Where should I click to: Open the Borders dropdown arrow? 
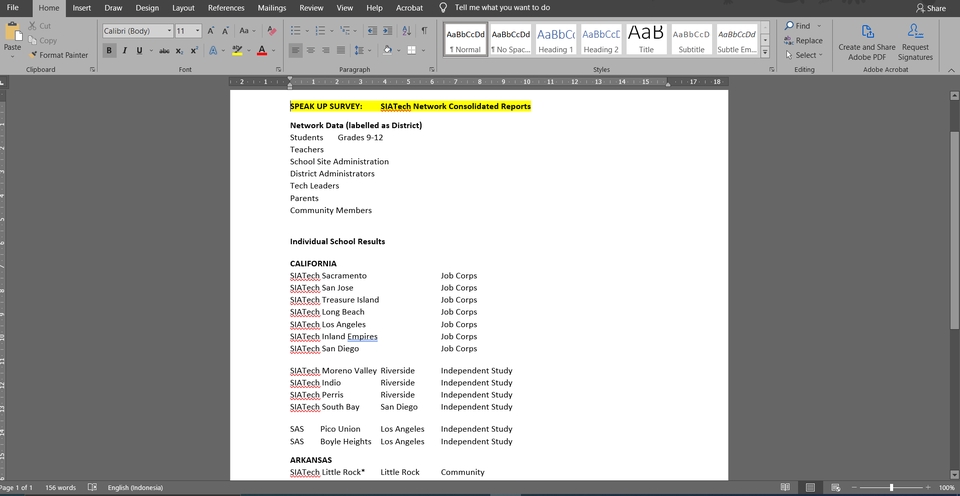422,50
